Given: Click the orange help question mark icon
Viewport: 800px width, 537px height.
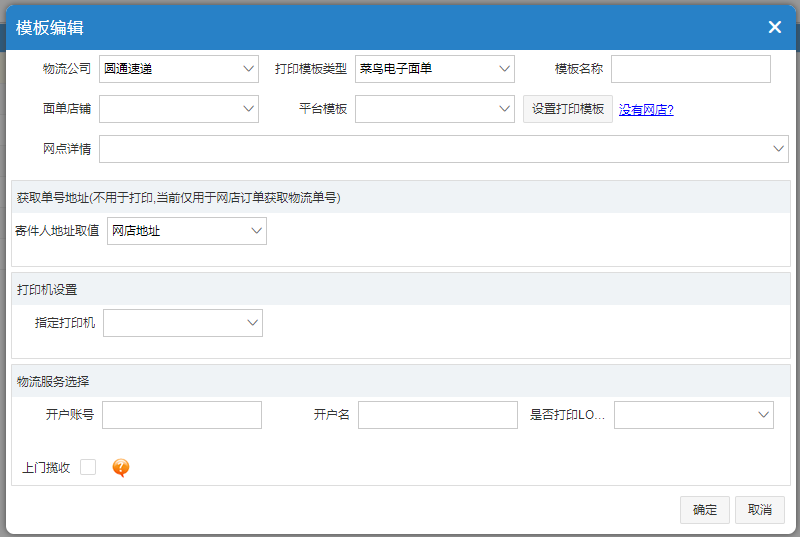Looking at the screenshot, I should tap(121, 467).
